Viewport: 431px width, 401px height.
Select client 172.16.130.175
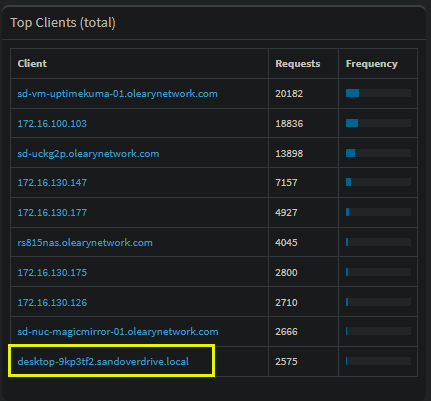pos(52,273)
